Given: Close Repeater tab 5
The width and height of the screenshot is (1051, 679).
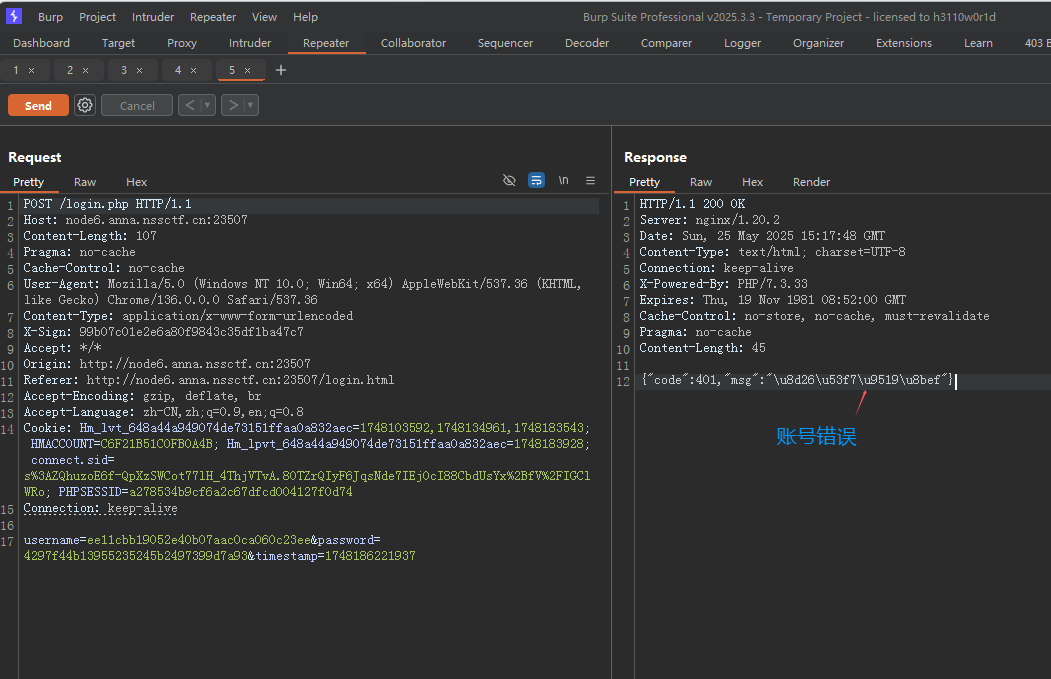Looking at the screenshot, I should click(248, 70).
